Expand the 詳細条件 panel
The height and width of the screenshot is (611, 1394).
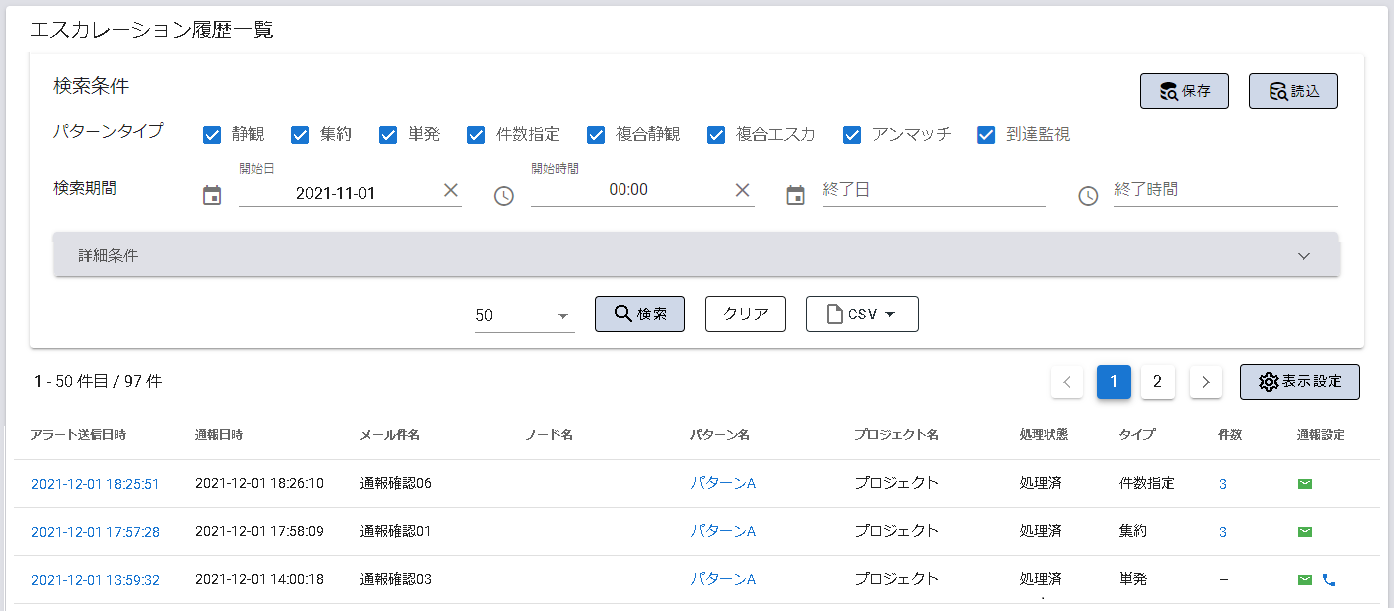click(696, 256)
